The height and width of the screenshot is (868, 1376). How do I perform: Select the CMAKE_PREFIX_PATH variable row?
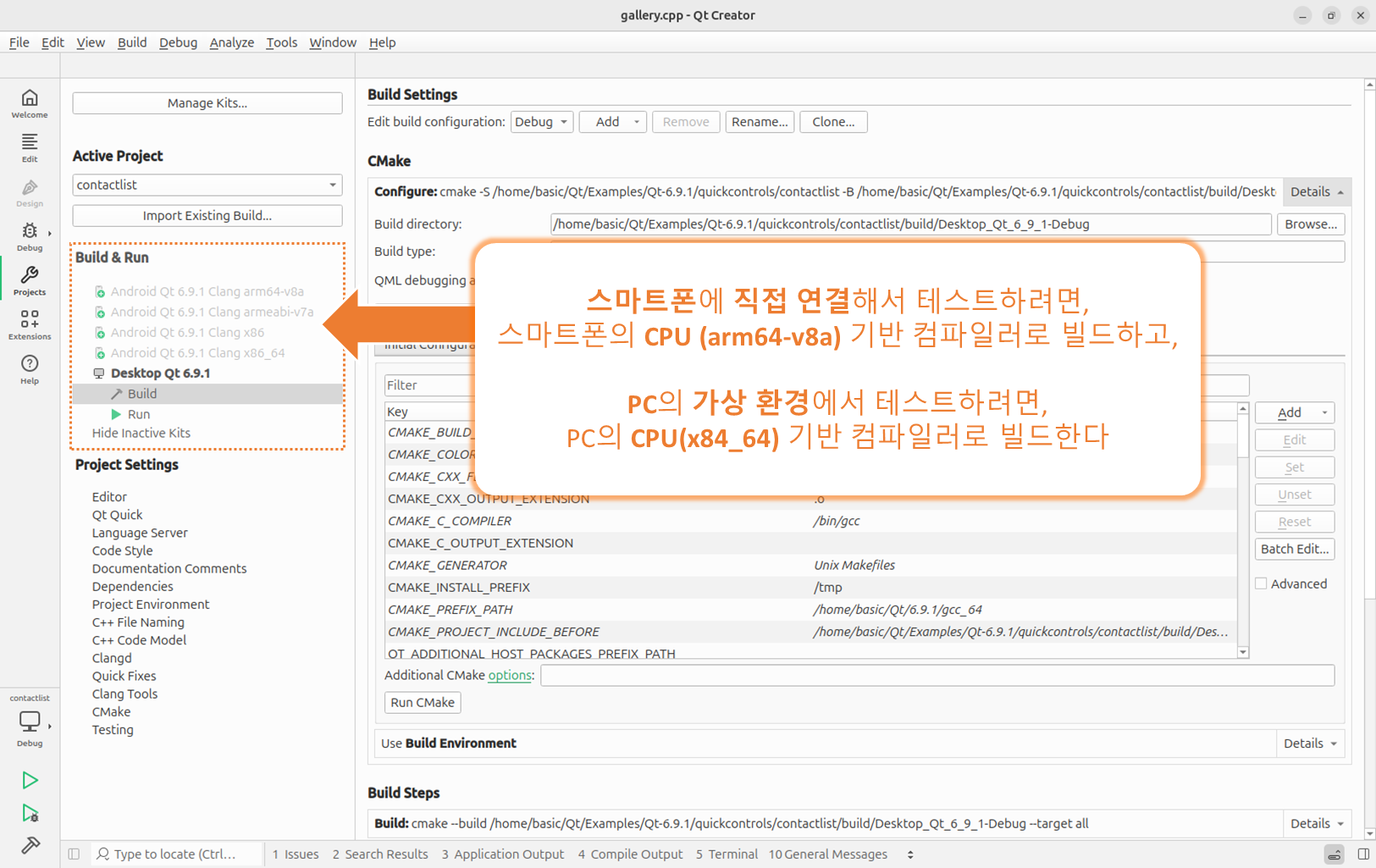[810, 610]
